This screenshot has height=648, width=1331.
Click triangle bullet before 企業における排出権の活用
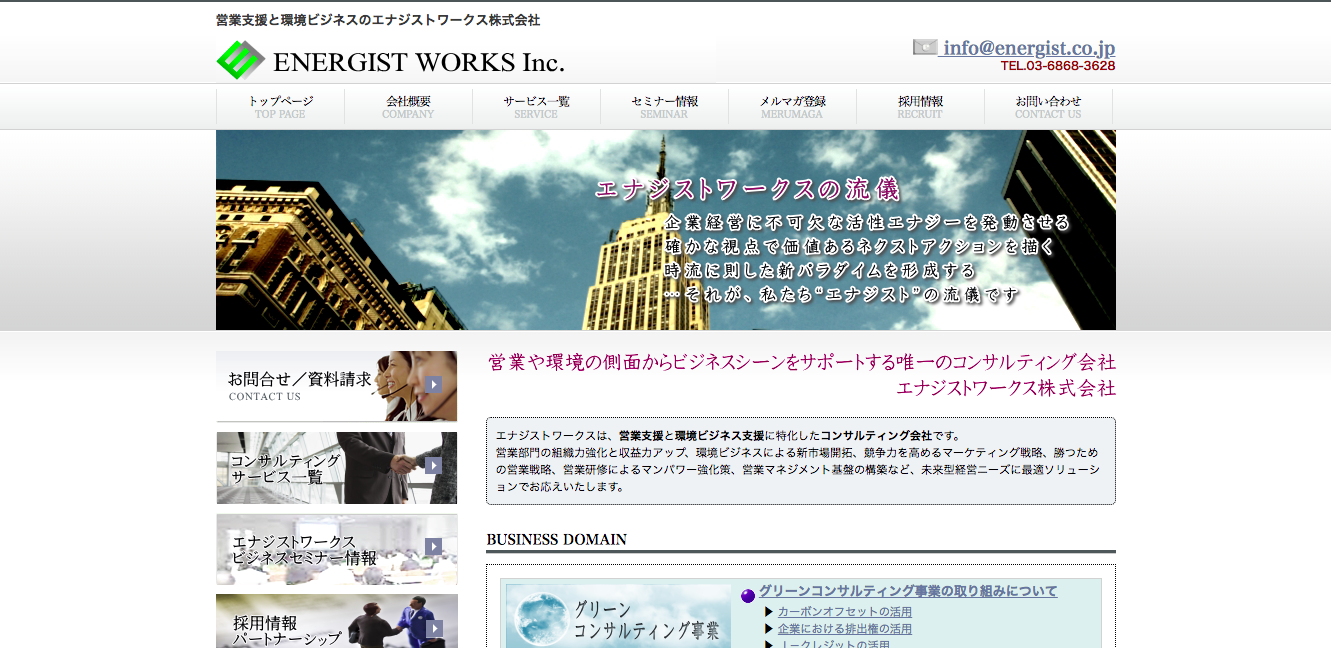[769, 629]
